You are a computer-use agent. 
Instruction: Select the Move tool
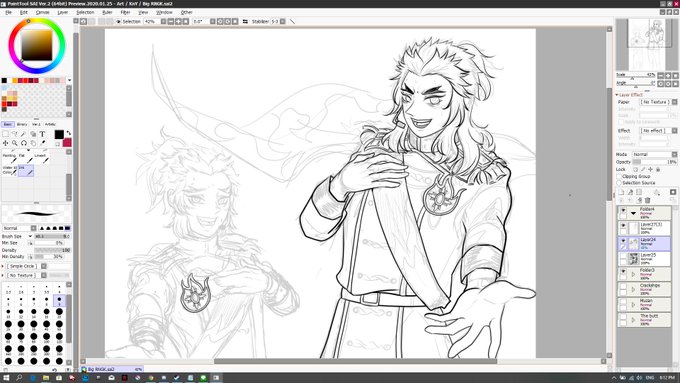pyautogui.click(x=6, y=143)
